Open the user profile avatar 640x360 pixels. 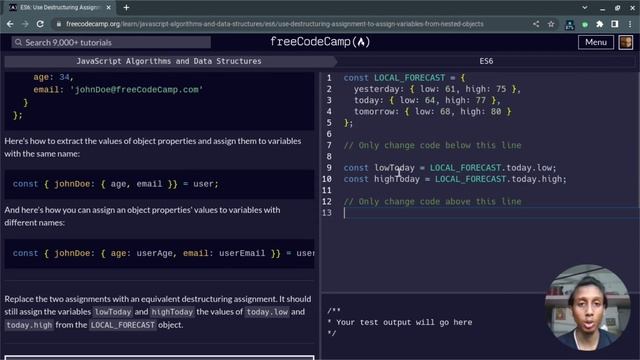coord(626,42)
